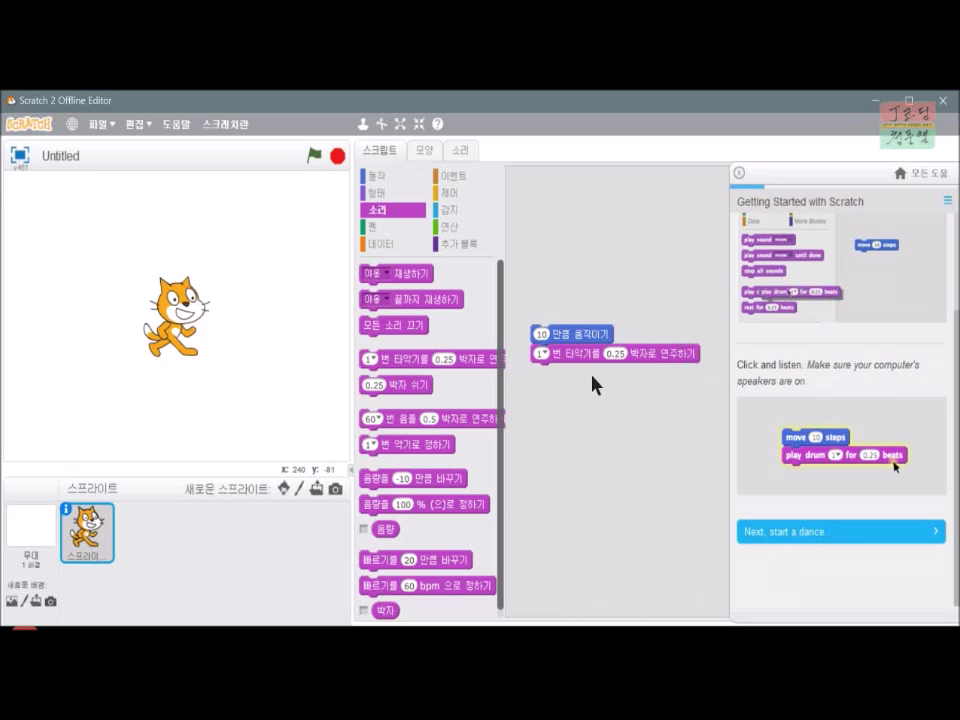Toggle the 박자 reporter checkbox
This screenshot has height=720, width=960.
(364, 610)
